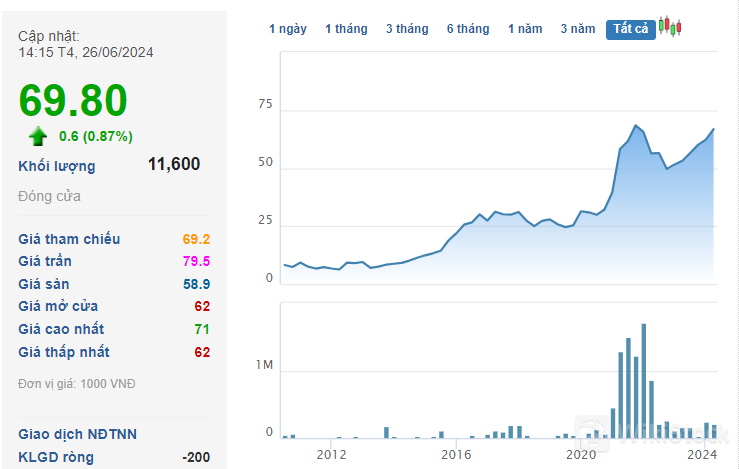Image resolution: width=739 pixels, height=469 pixels.
Task: View the "3 năm" price history
Action: tap(577, 29)
